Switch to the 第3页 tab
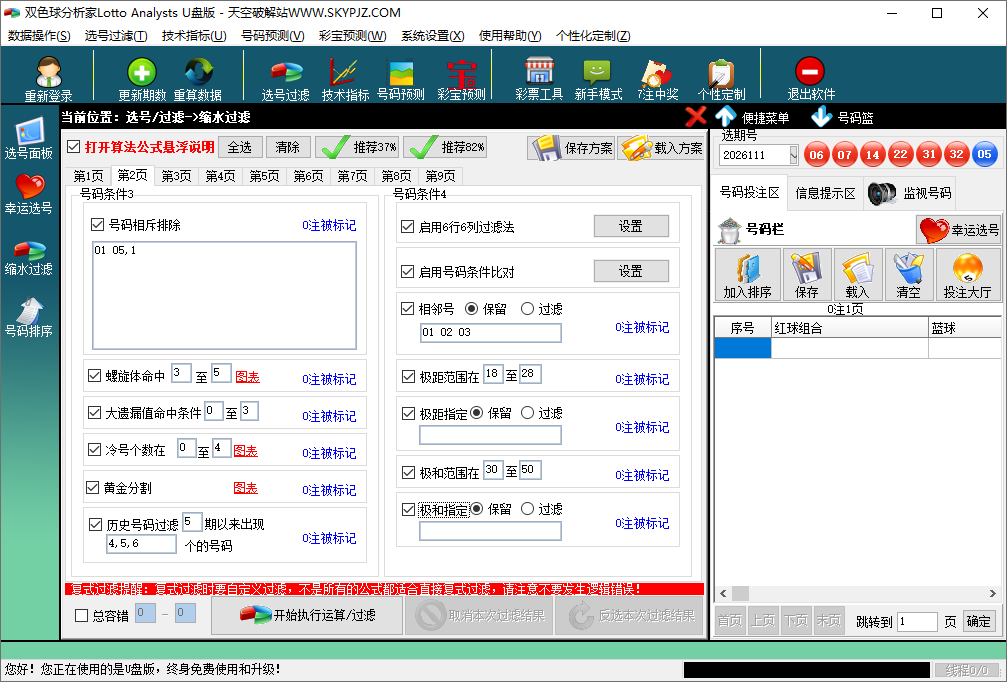The width and height of the screenshot is (1007, 682). point(176,176)
